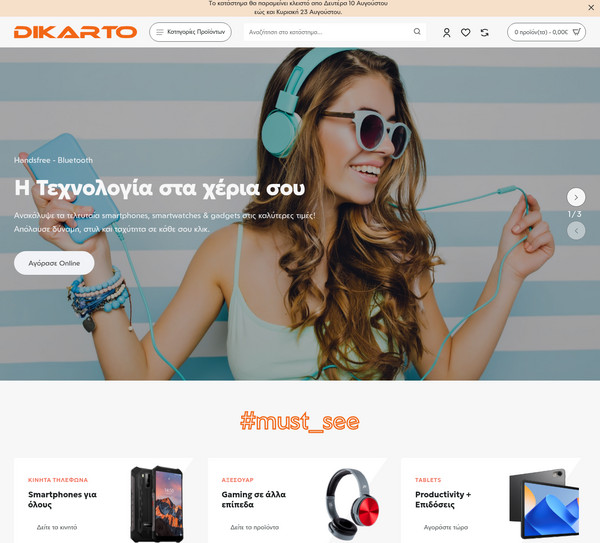The height and width of the screenshot is (543, 600).
Task: Click the 1/3 slide counter
Action: [575, 214]
